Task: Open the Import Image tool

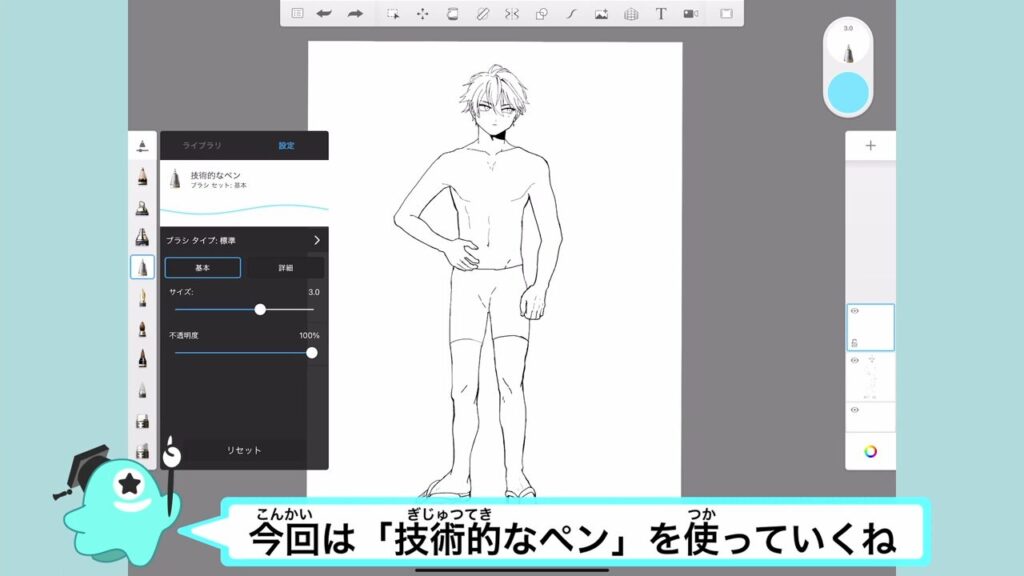Action: tap(601, 14)
